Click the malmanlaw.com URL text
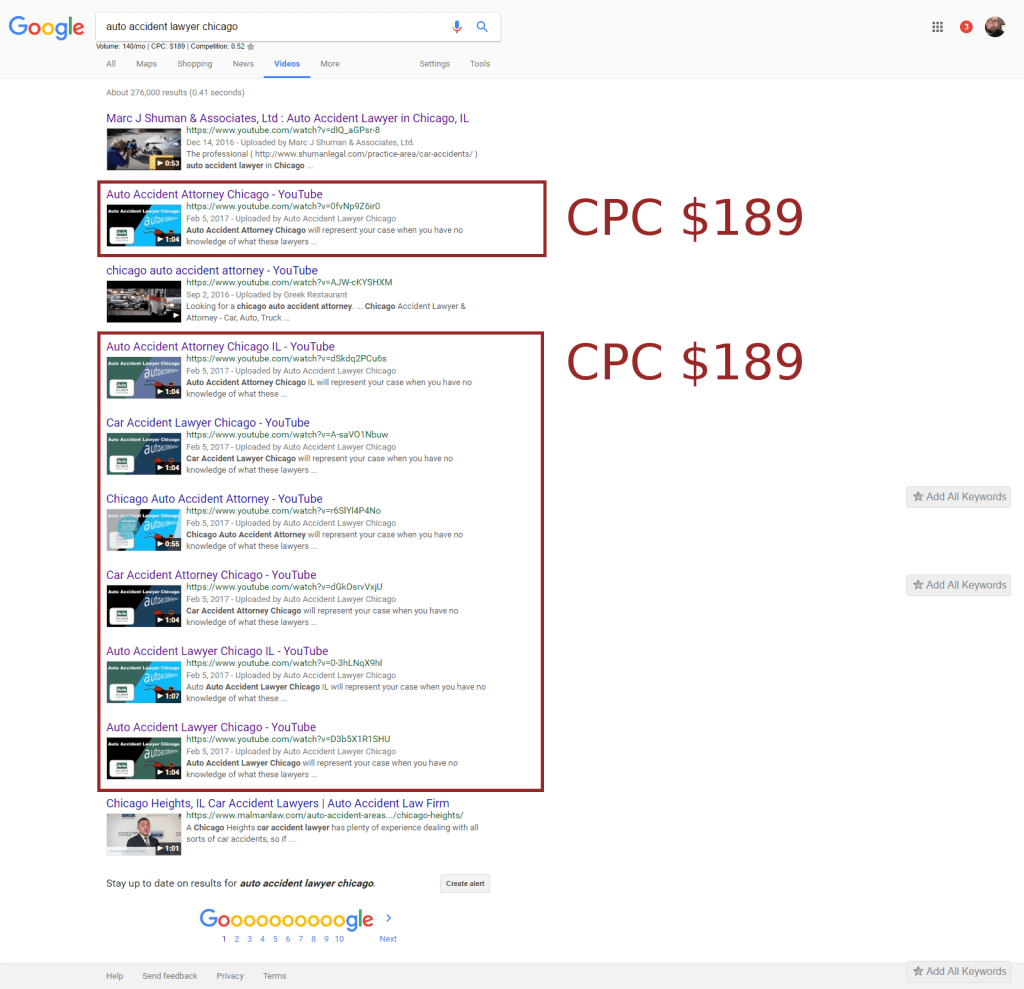 click(x=325, y=815)
